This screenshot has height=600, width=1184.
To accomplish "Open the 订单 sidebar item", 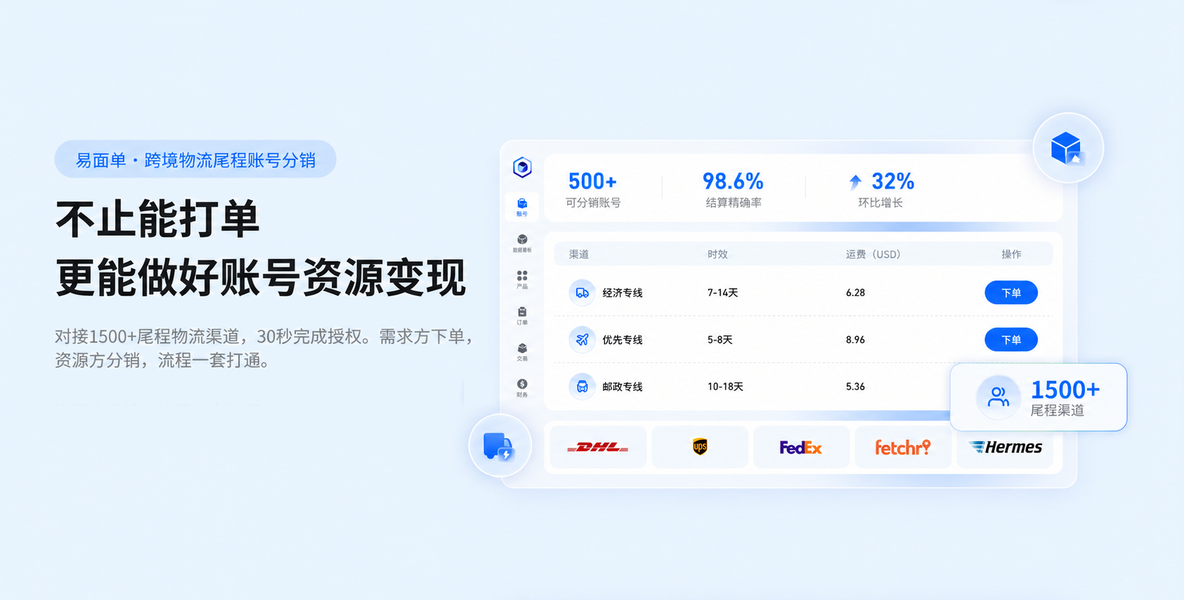I will [x=522, y=315].
